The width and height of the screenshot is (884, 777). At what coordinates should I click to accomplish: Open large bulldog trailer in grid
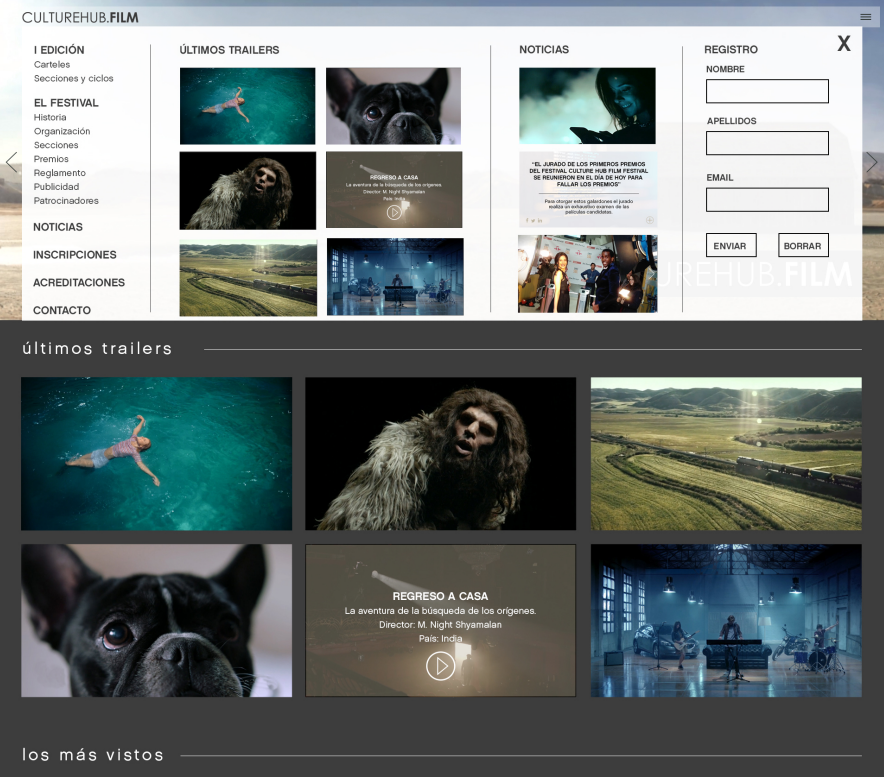(157, 620)
